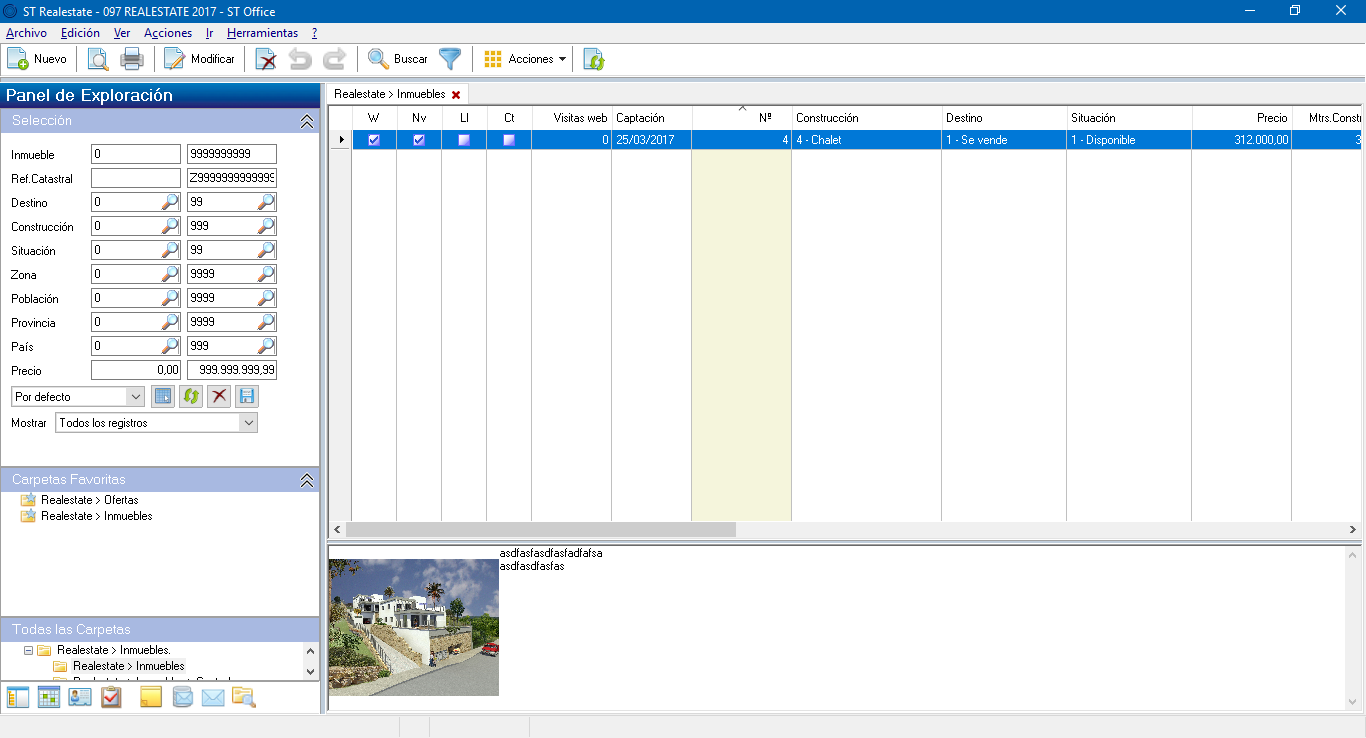Click the 1 - Disponible cell
Image resolution: width=1366 pixels, height=738 pixels.
coord(1129,140)
